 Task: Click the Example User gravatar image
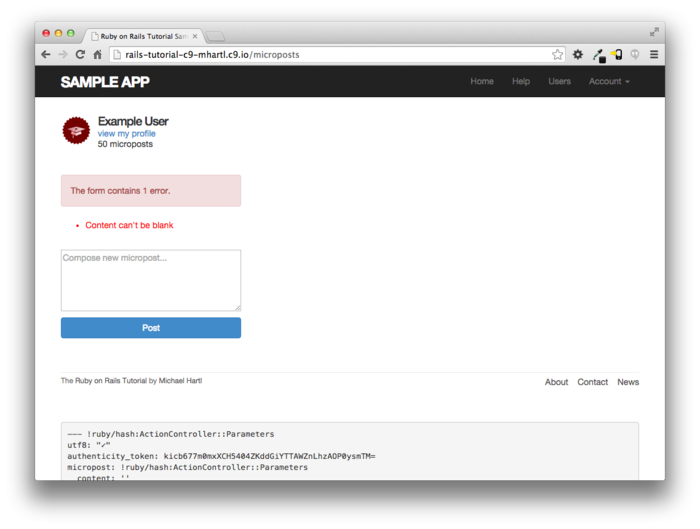pos(76,130)
